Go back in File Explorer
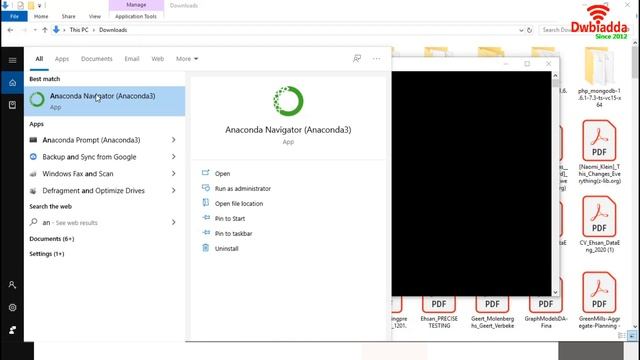Viewport: 640px width, 360px height. coord(11,30)
